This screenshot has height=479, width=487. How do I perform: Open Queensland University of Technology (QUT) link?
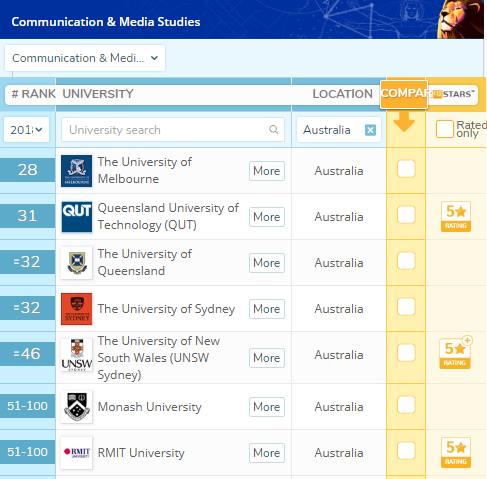pos(168,216)
